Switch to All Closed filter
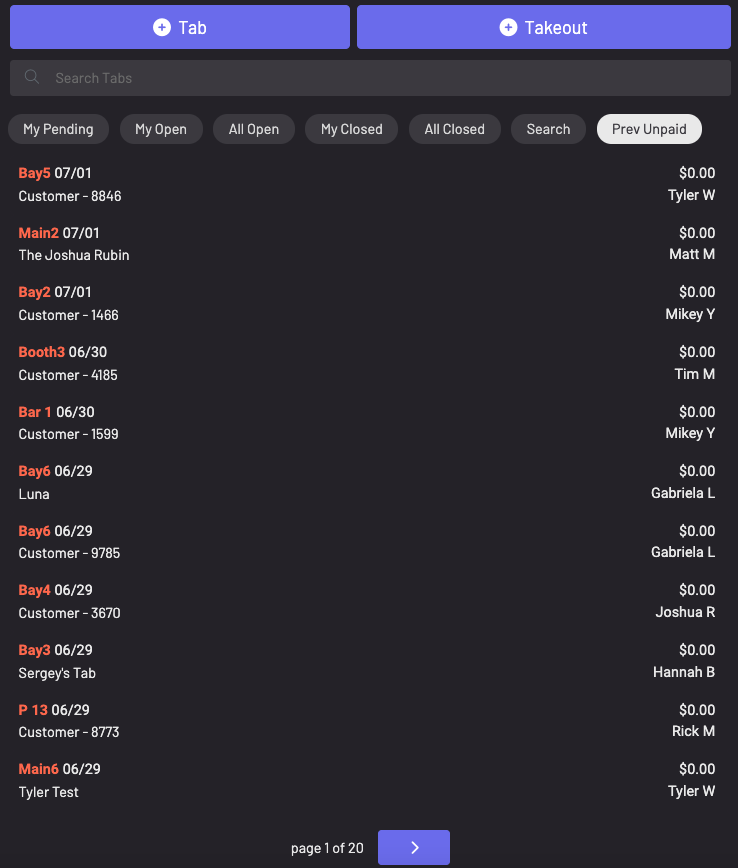Viewport: 738px width, 868px height. (454, 129)
